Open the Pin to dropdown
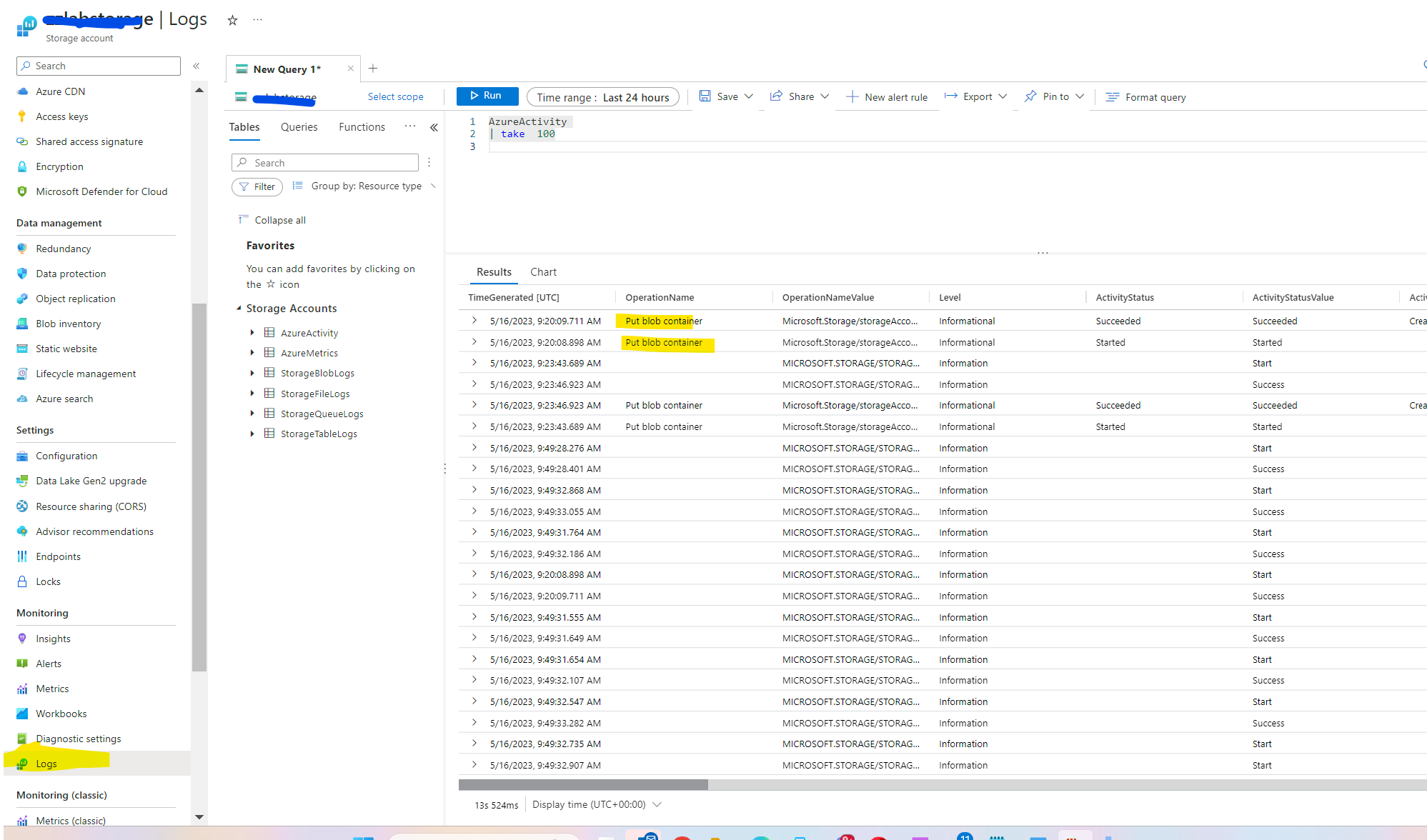This screenshot has height=840, width=1427. [1055, 96]
